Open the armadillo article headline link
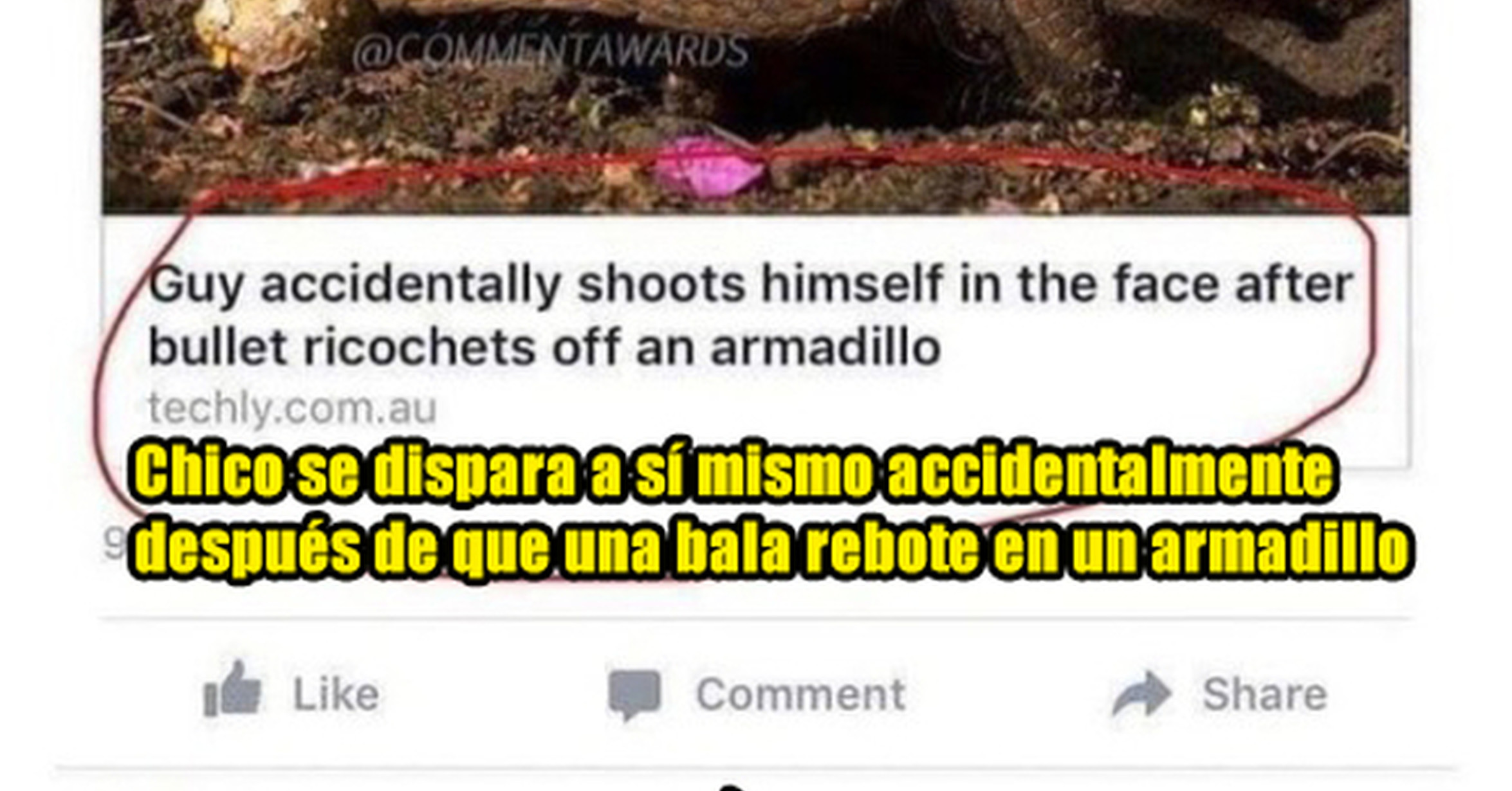The width and height of the screenshot is (1512, 791). click(751, 316)
